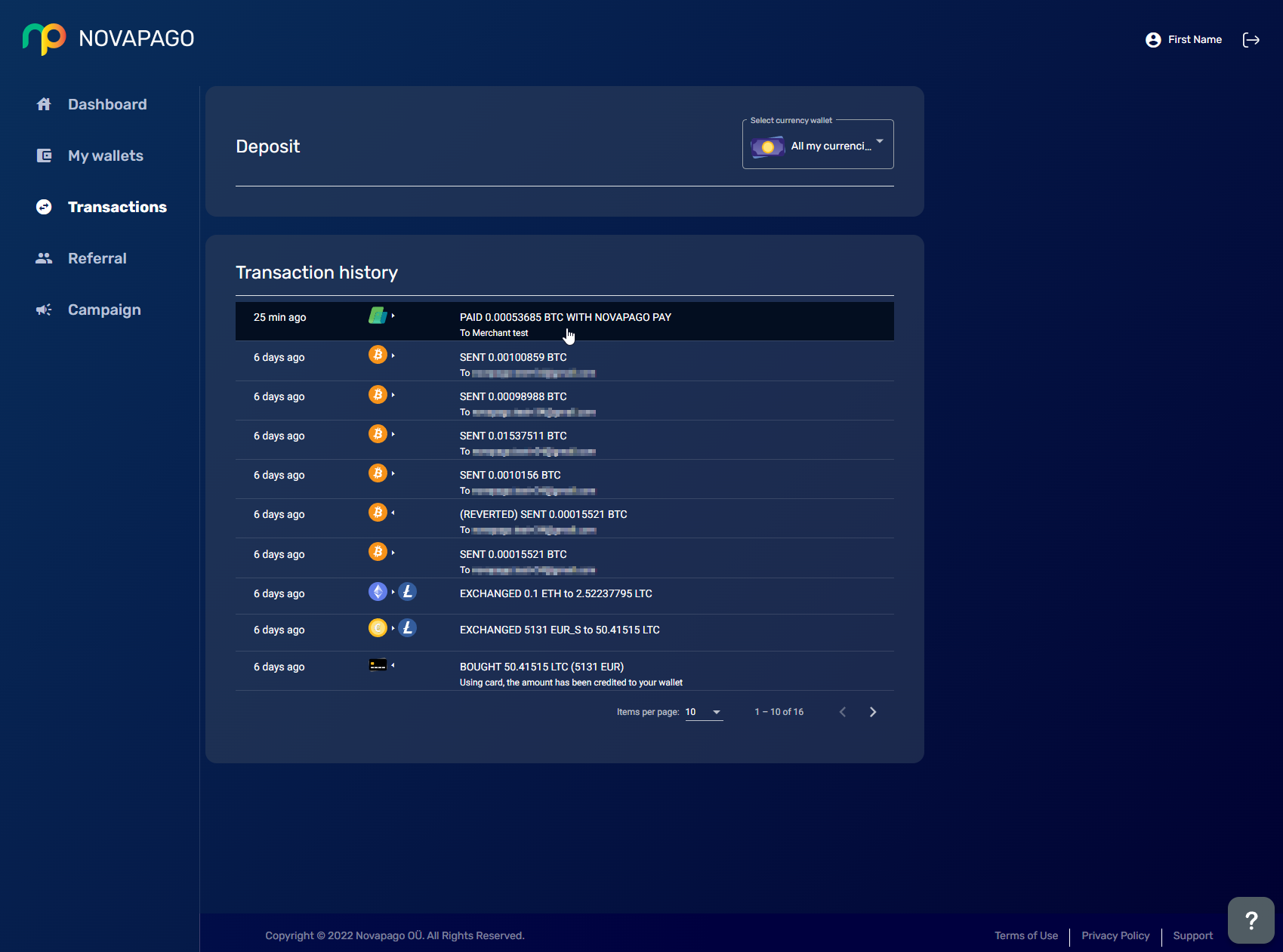Click the card icon in bought LTC row
The width and height of the screenshot is (1283, 952).
pos(378,665)
